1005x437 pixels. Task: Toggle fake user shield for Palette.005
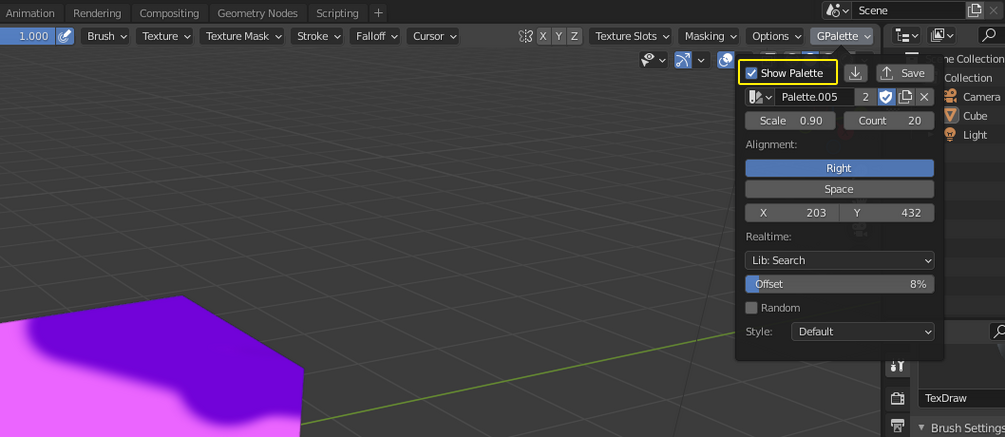coord(886,97)
